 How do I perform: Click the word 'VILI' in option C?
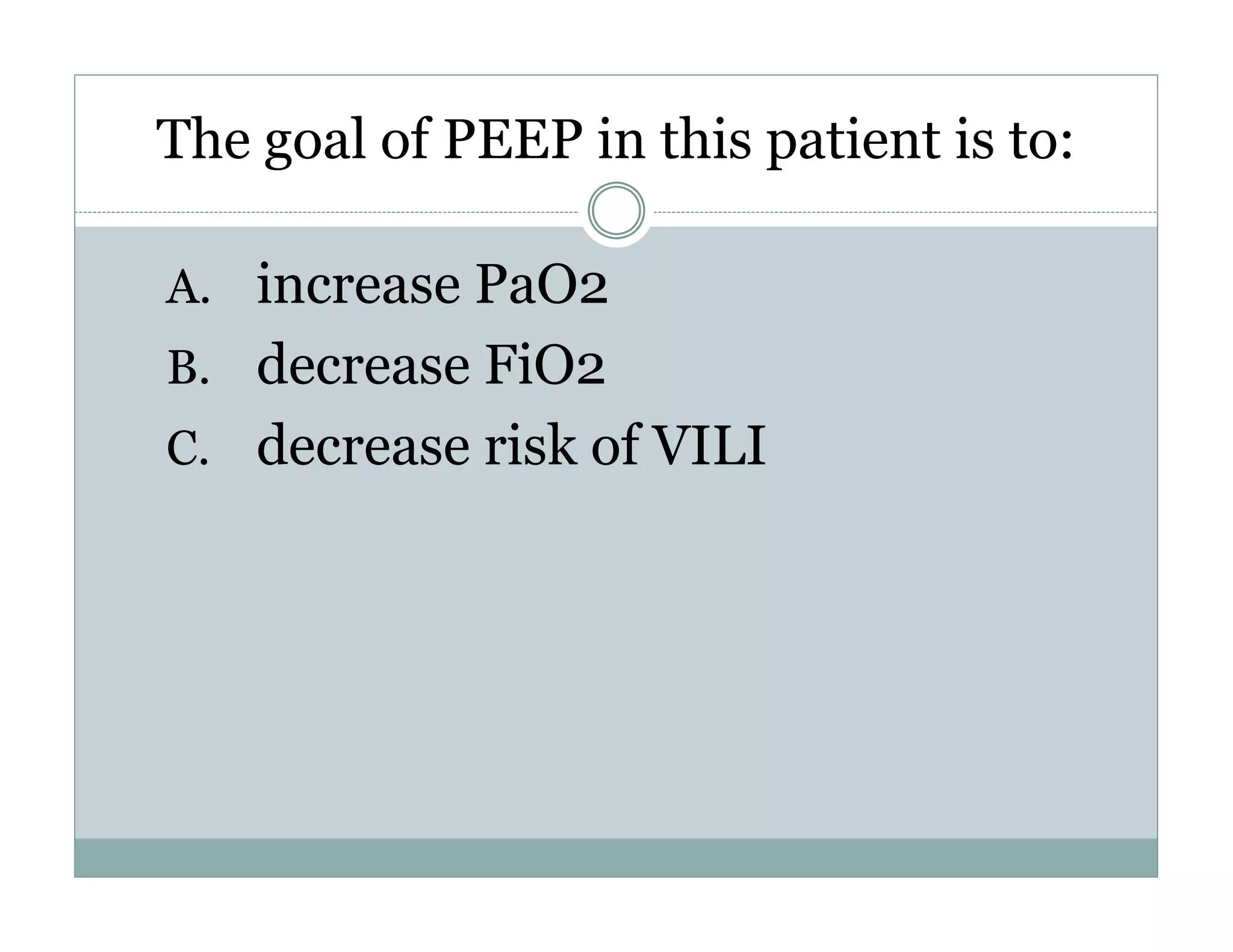pyautogui.click(x=710, y=445)
